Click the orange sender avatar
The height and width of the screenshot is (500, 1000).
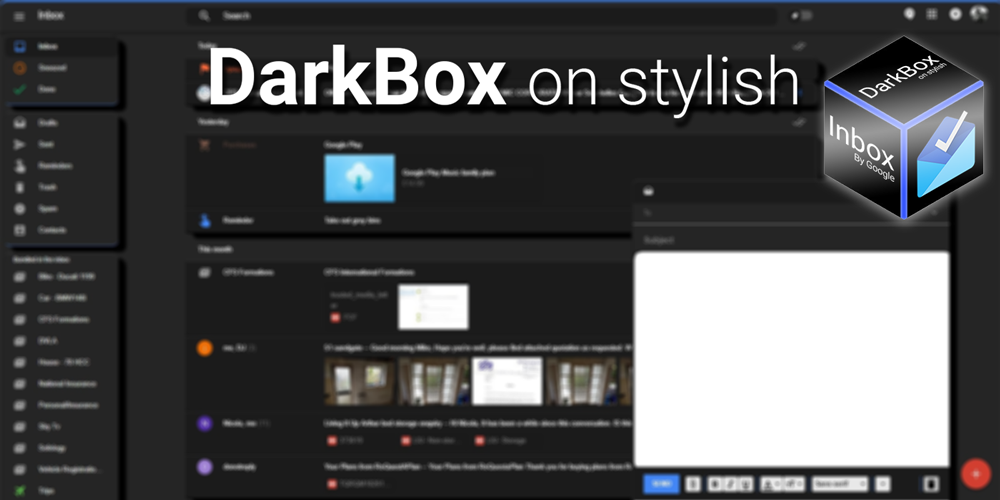[204, 348]
